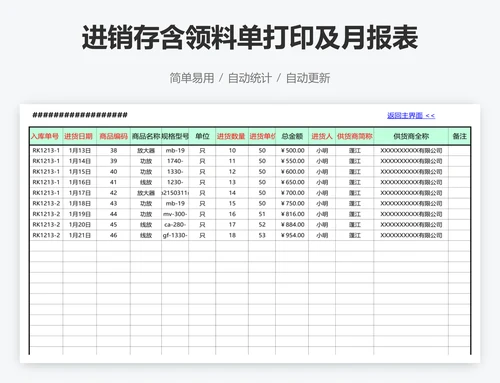Click the spec cell 1230-
The height and width of the screenshot is (383, 500).
click(x=175, y=182)
